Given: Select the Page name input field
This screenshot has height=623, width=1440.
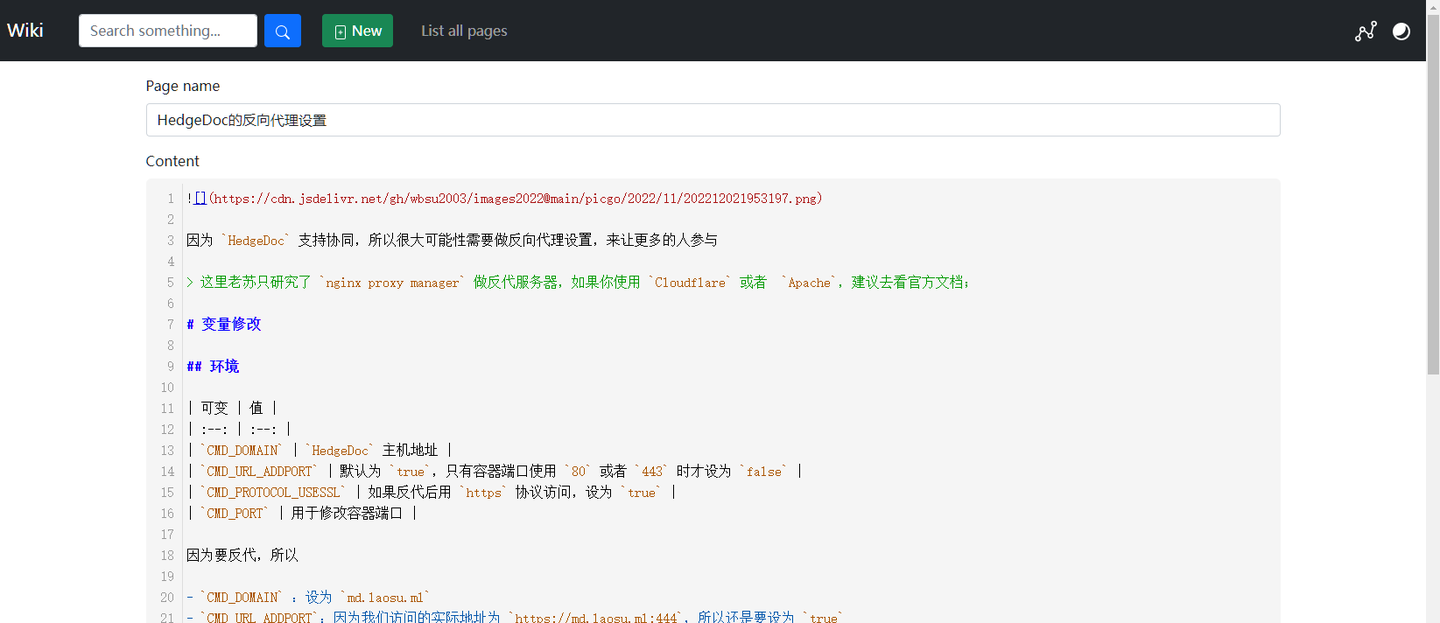Looking at the screenshot, I should [711, 119].
